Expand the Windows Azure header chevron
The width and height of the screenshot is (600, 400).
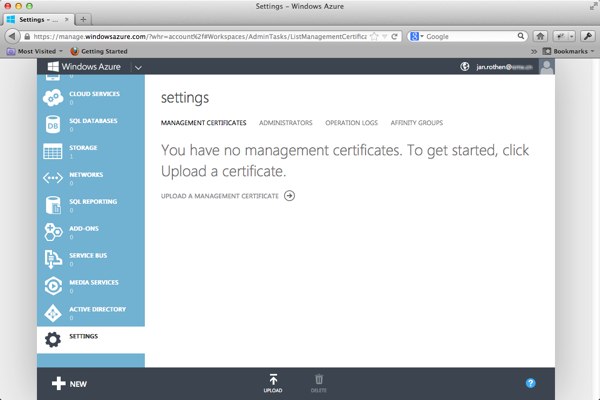(x=138, y=68)
